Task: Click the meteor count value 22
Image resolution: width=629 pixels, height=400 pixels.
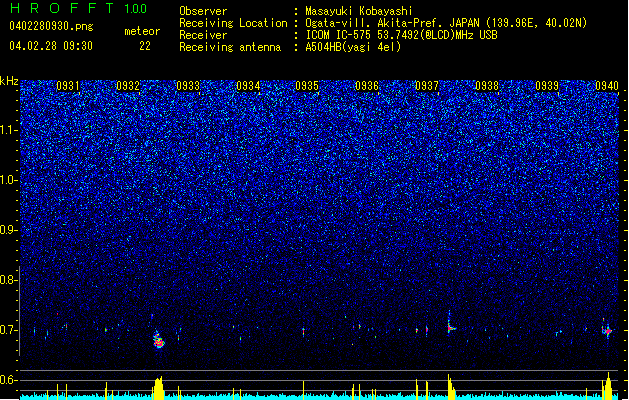Action: [145, 46]
